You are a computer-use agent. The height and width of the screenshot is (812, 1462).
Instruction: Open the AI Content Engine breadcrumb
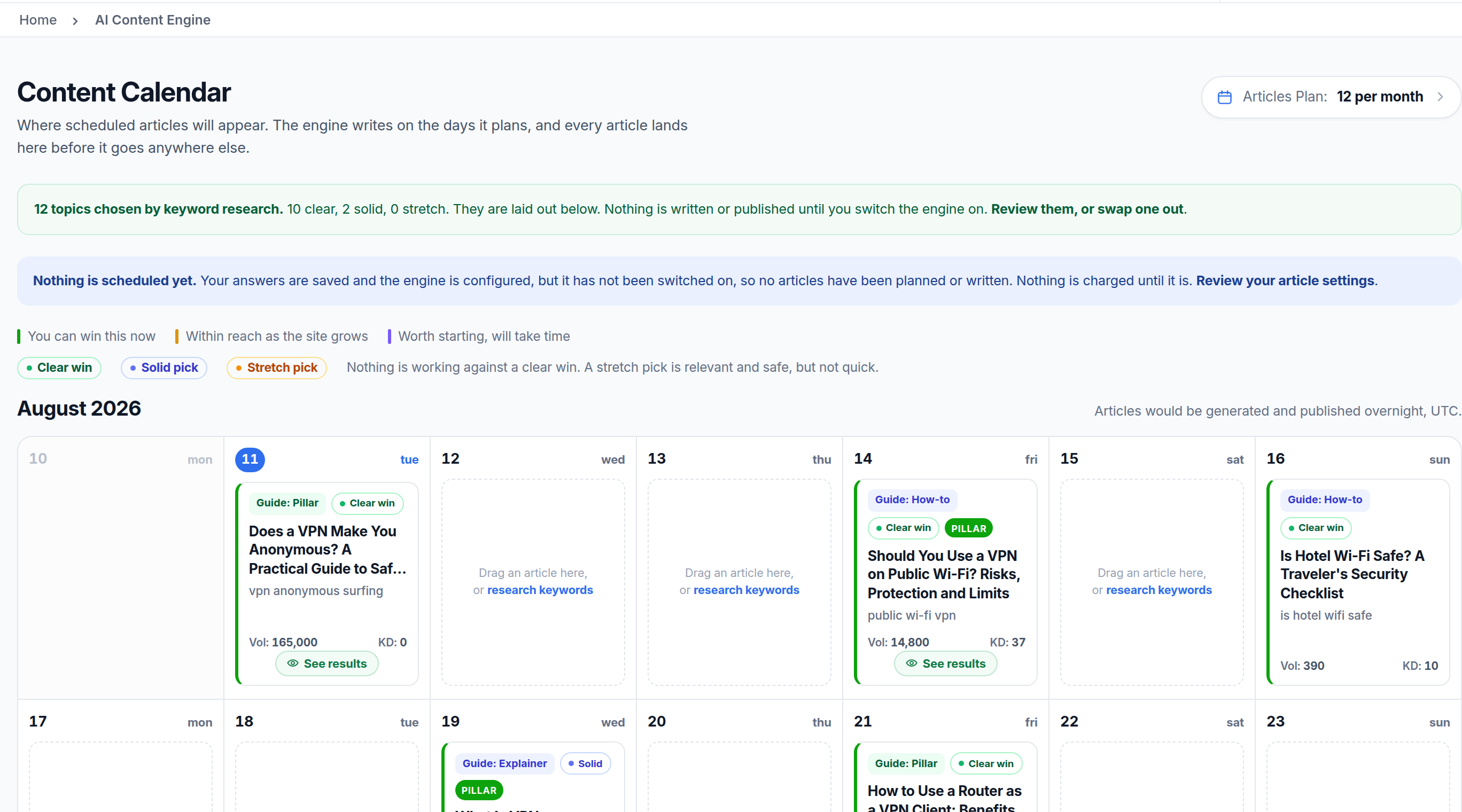pyautogui.click(x=153, y=20)
